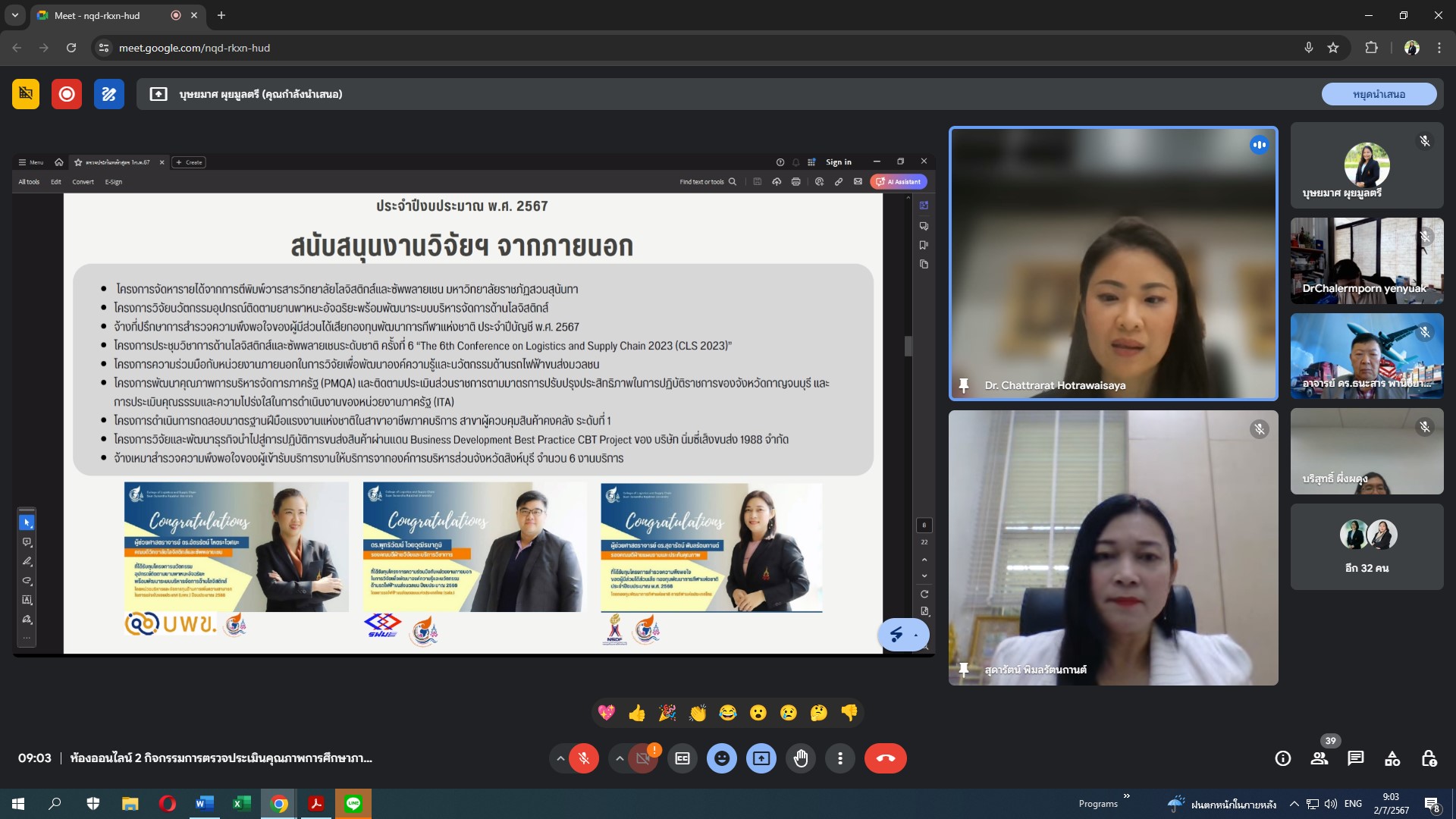Expand video settings arrow next to camera

point(620,758)
